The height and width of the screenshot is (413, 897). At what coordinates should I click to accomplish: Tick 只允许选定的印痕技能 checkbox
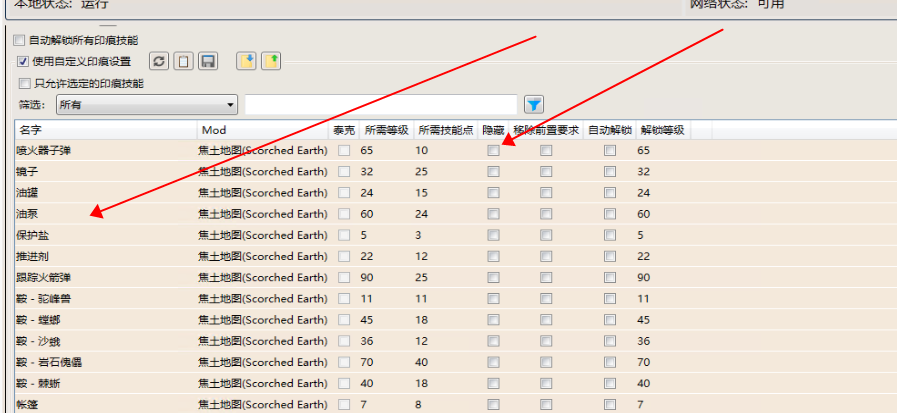[26, 84]
